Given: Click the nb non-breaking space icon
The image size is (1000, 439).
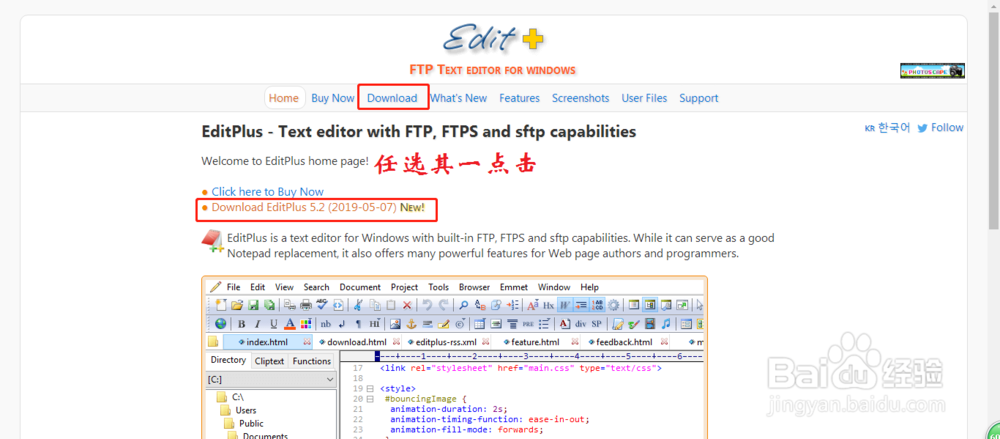Looking at the screenshot, I should pos(325,324).
